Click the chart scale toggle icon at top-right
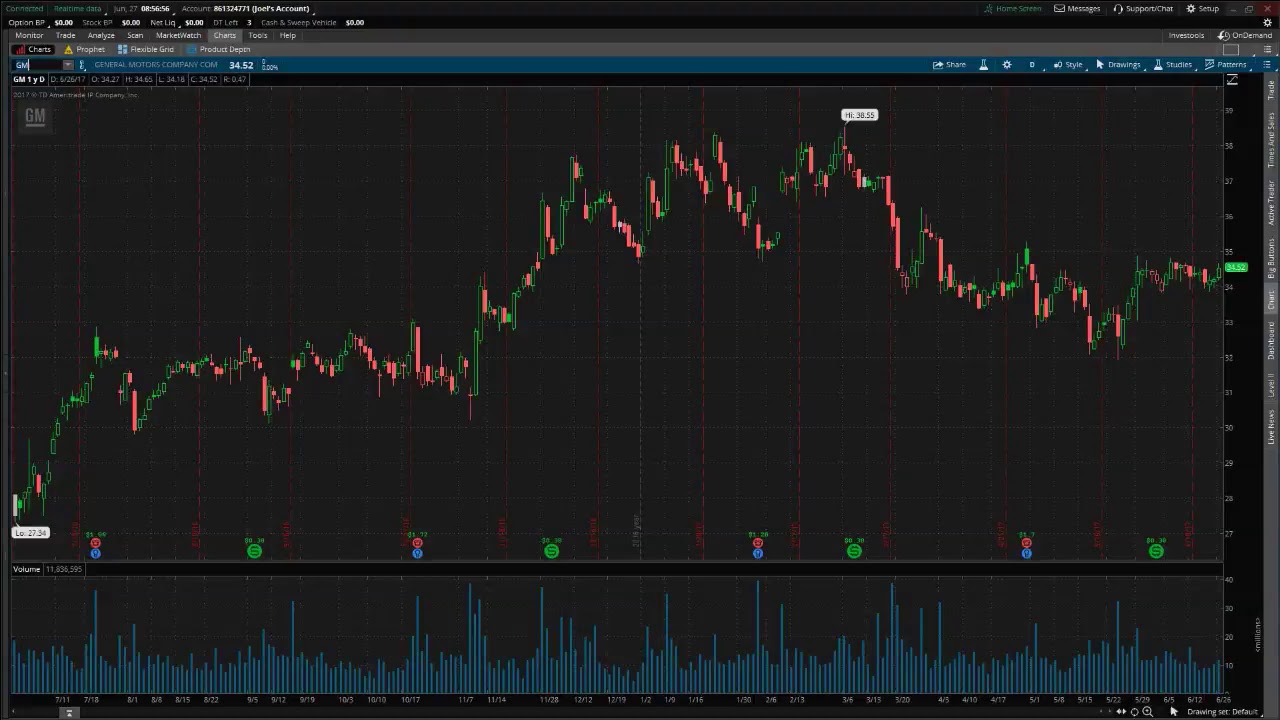The height and width of the screenshot is (720, 1280). 1232,80
